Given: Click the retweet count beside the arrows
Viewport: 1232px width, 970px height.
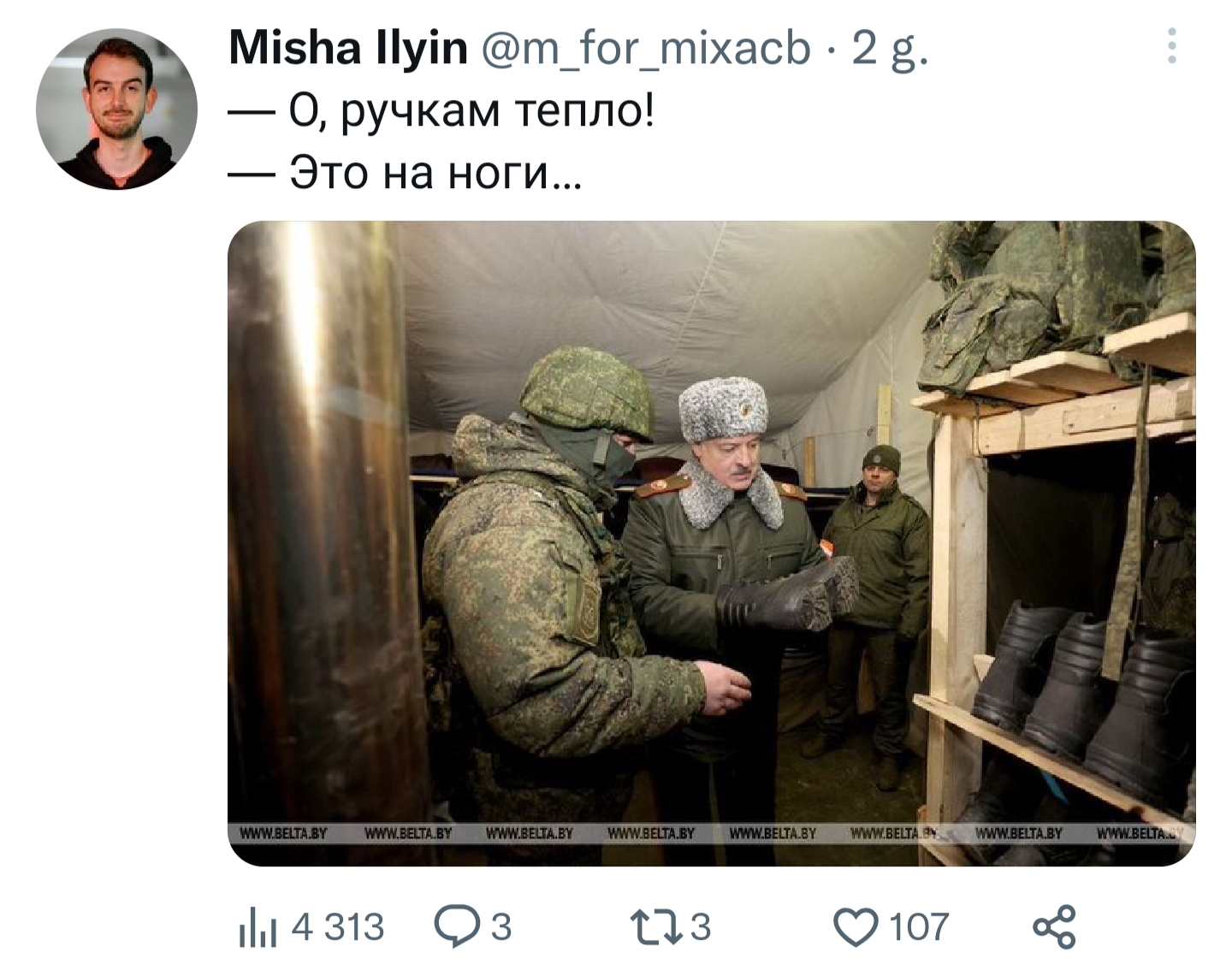Looking at the screenshot, I should tap(700, 927).
